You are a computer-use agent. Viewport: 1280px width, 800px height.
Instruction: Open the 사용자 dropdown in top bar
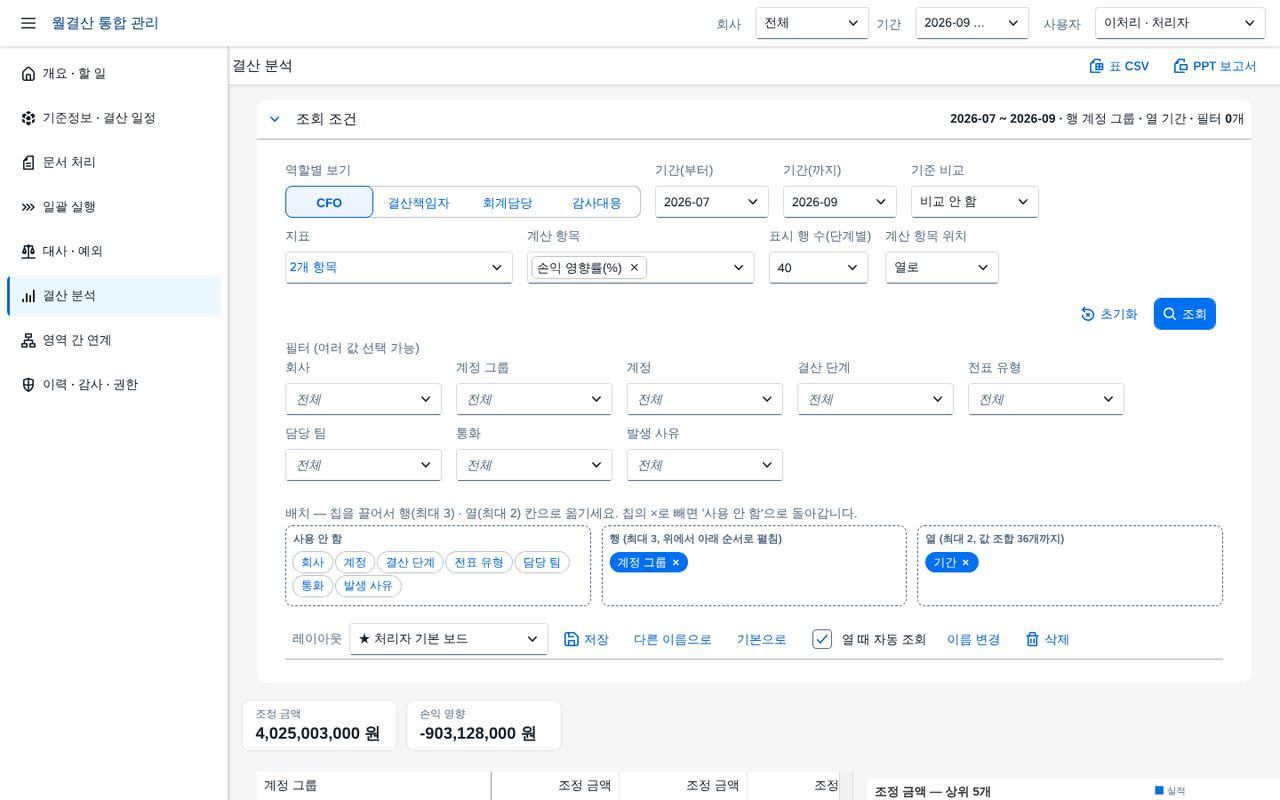pyautogui.click(x=1180, y=23)
